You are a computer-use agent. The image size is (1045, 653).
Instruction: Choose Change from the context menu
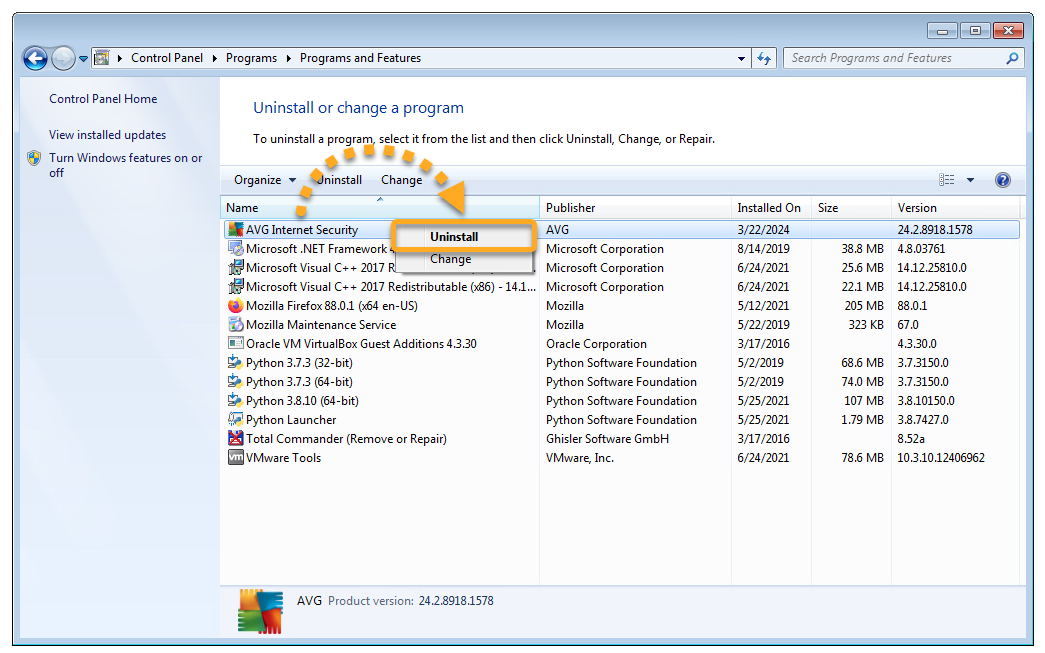(x=450, y=259)
